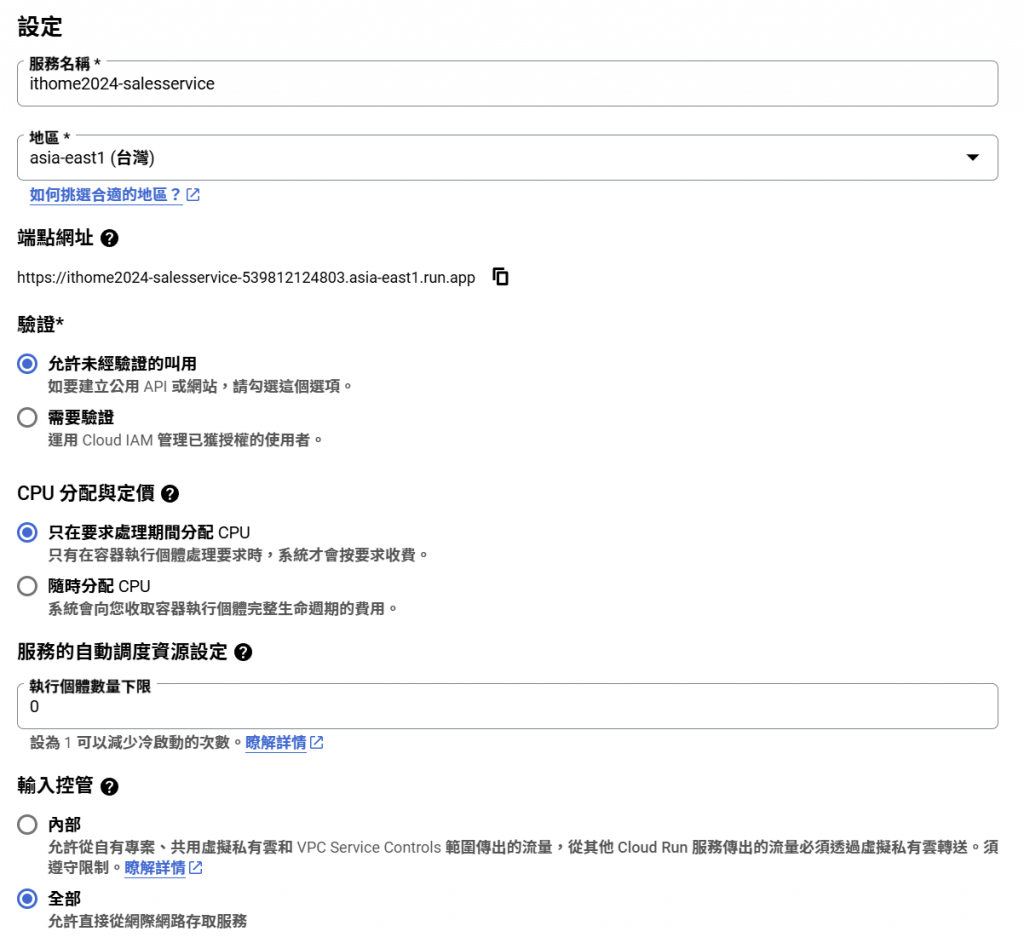
Task: Click hint text 設為 1 可以減少冷啟動的次數
Action: 136,743
